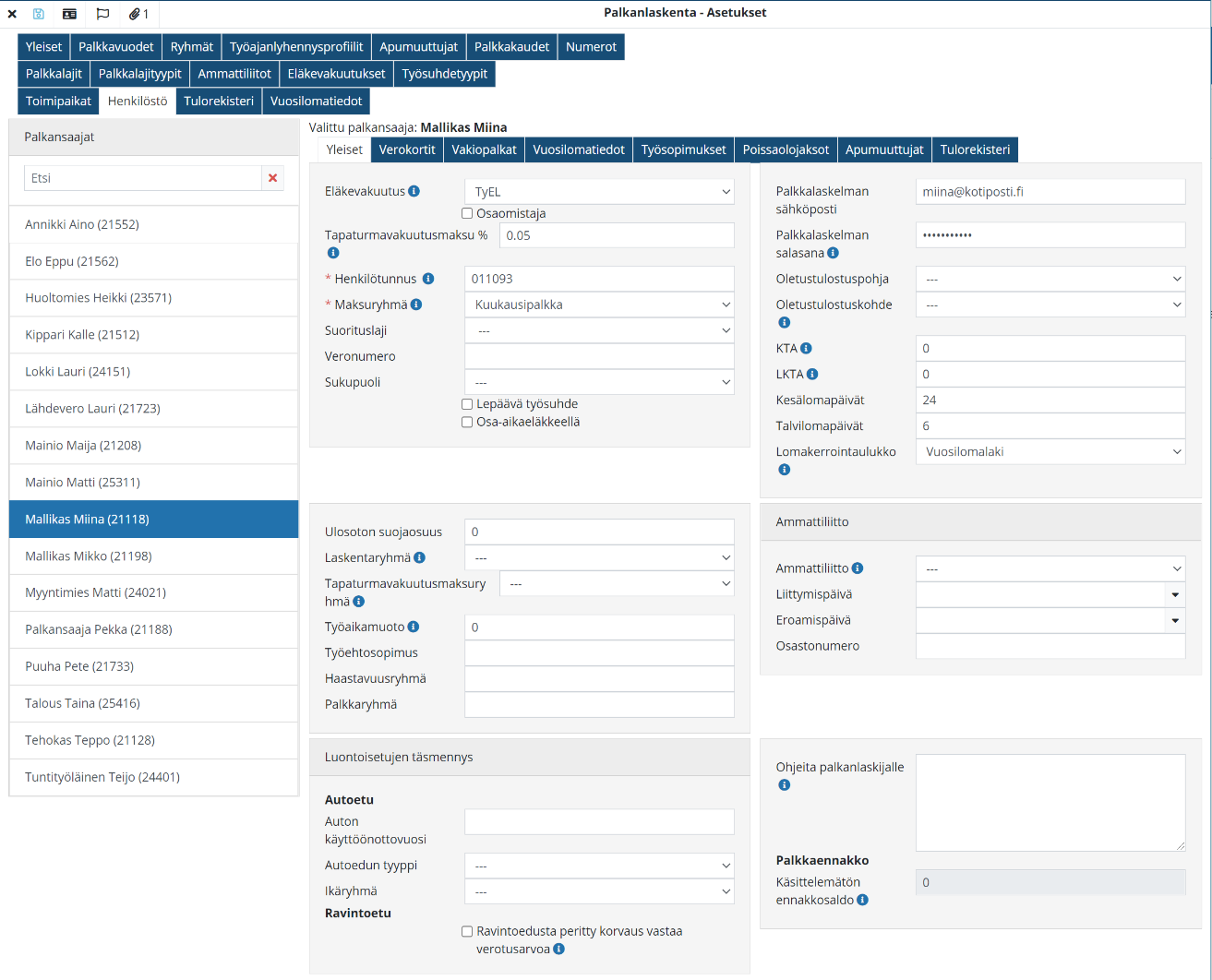
Task: Clear search with the red X icon
Action: tap(272, 178)
